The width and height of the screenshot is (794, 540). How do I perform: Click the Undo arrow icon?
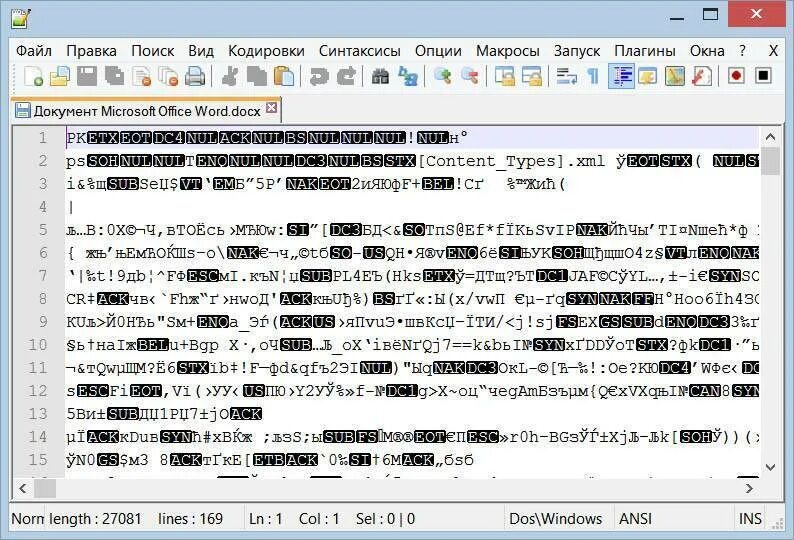319,76
